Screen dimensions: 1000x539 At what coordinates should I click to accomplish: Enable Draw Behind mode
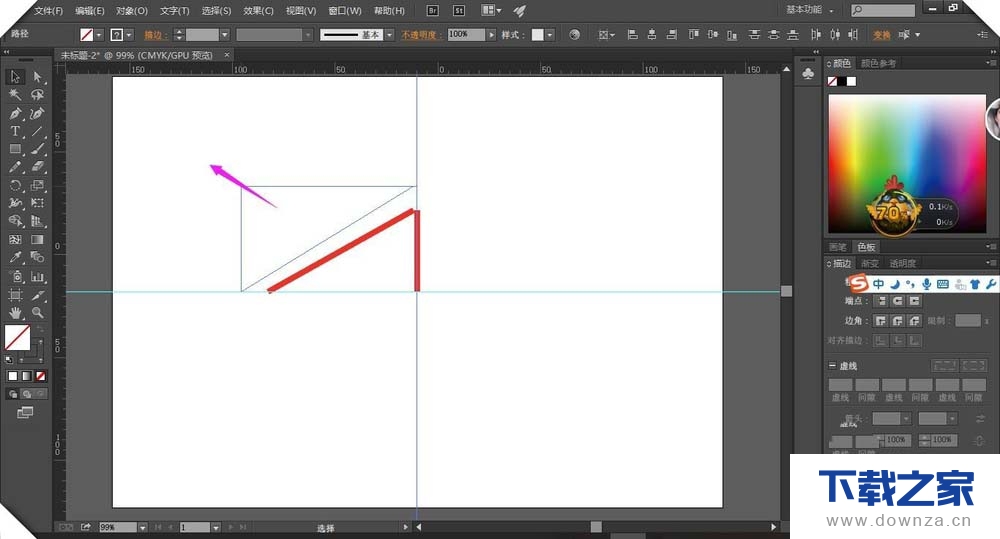[x=26, y=394]
